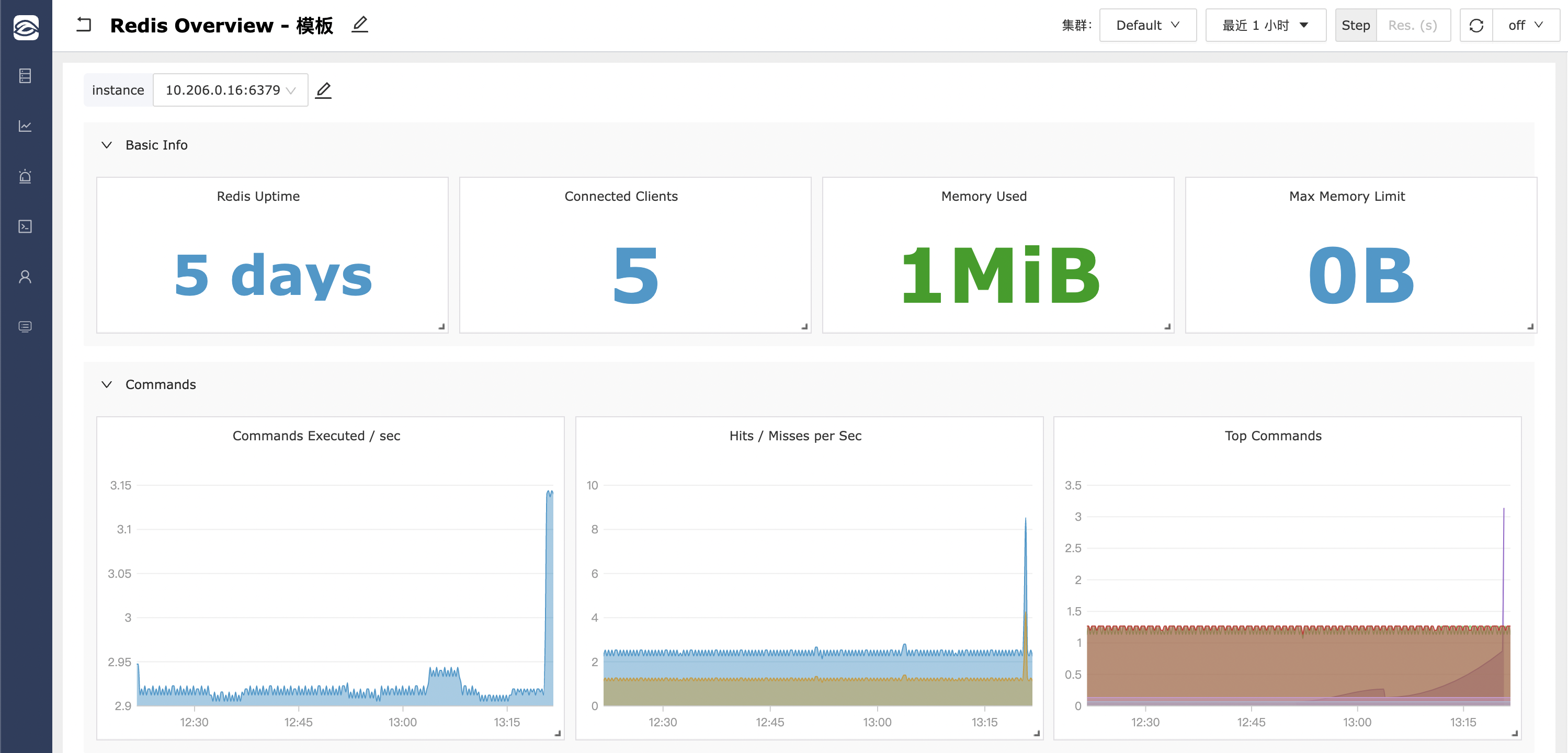Open the server list sidebar icon
The width and height of the screenshot is (1568, 753).
pyautogui.click(x=25, y=75)
